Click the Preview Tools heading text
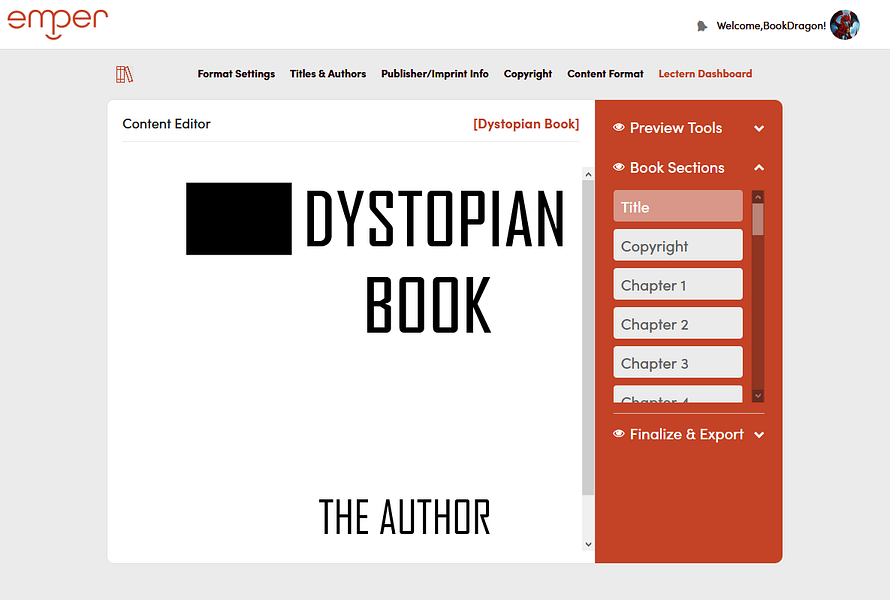The height and width of the screenshot is (600, 890). (x=676, y=128)
